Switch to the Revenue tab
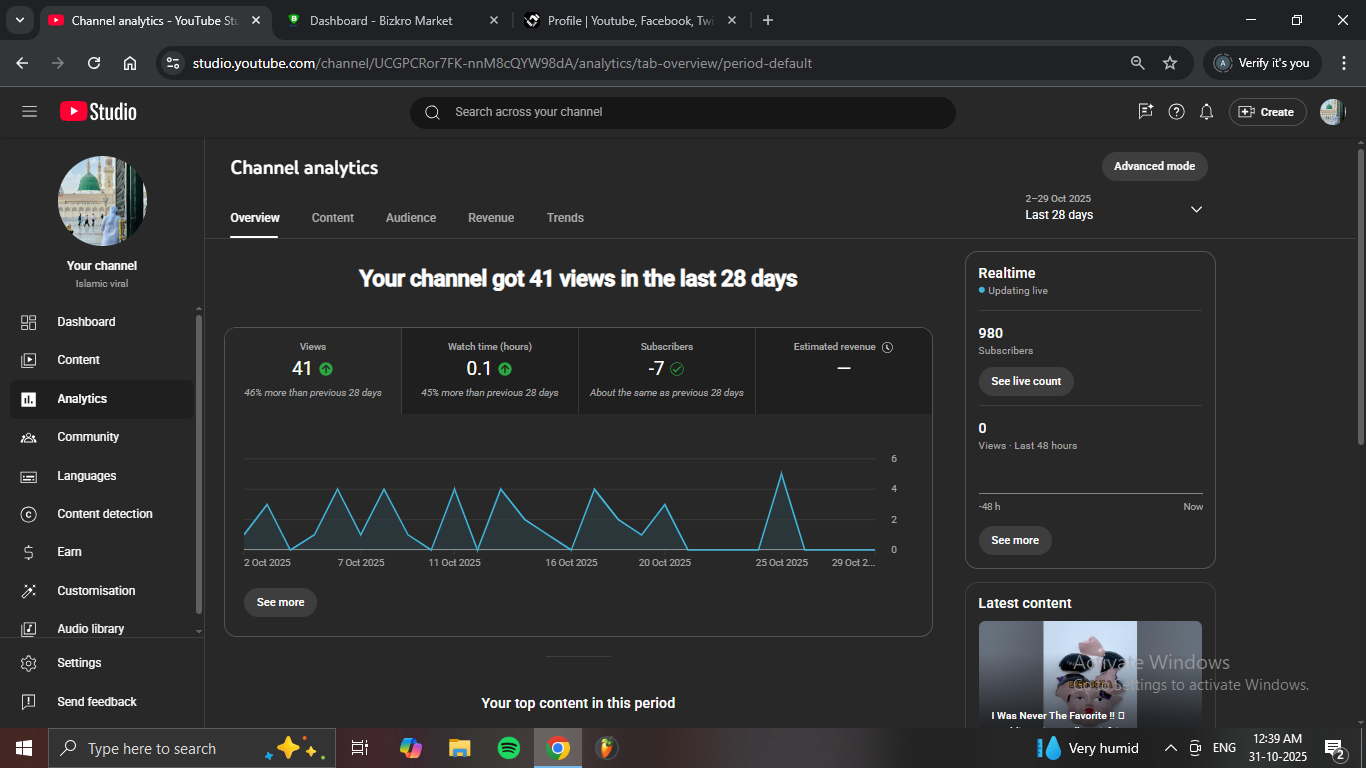This screenshot has width=1366, height=768. click(491, 218)
